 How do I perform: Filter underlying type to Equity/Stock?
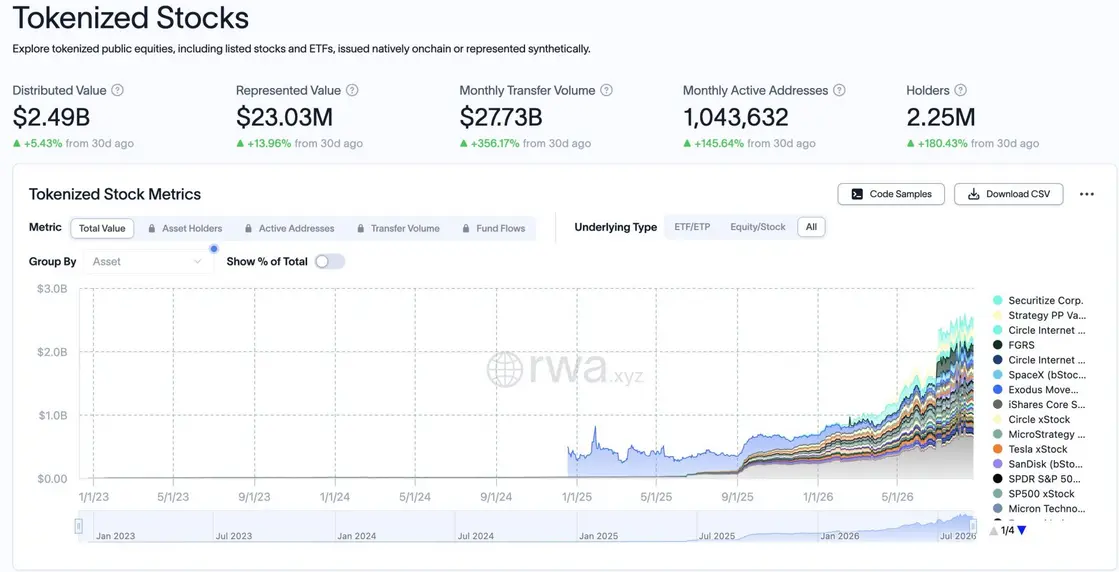click(758, 227)
